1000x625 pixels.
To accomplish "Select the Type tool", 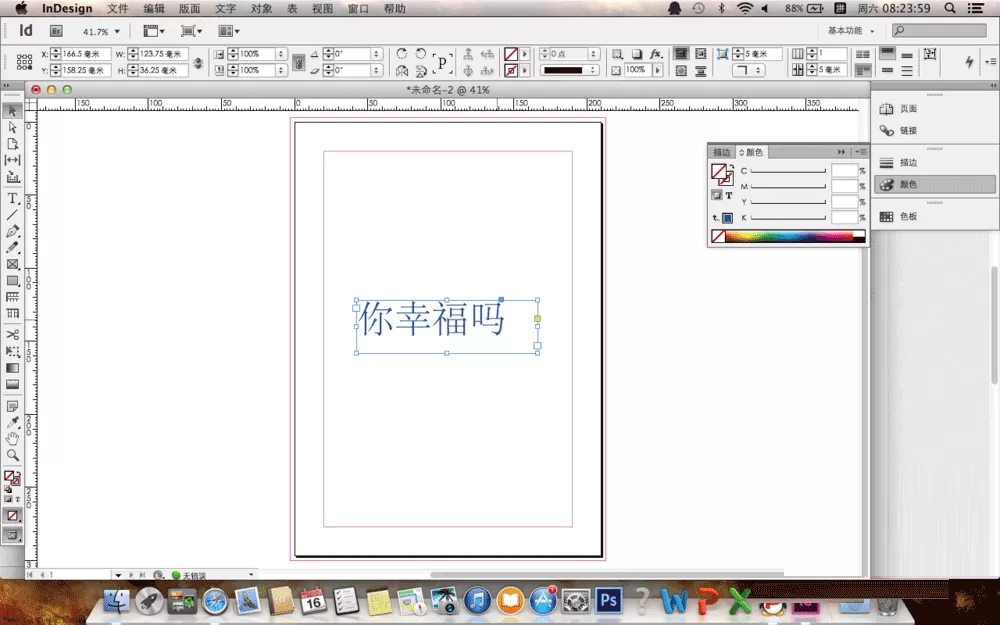I will (x=12, y=199).
